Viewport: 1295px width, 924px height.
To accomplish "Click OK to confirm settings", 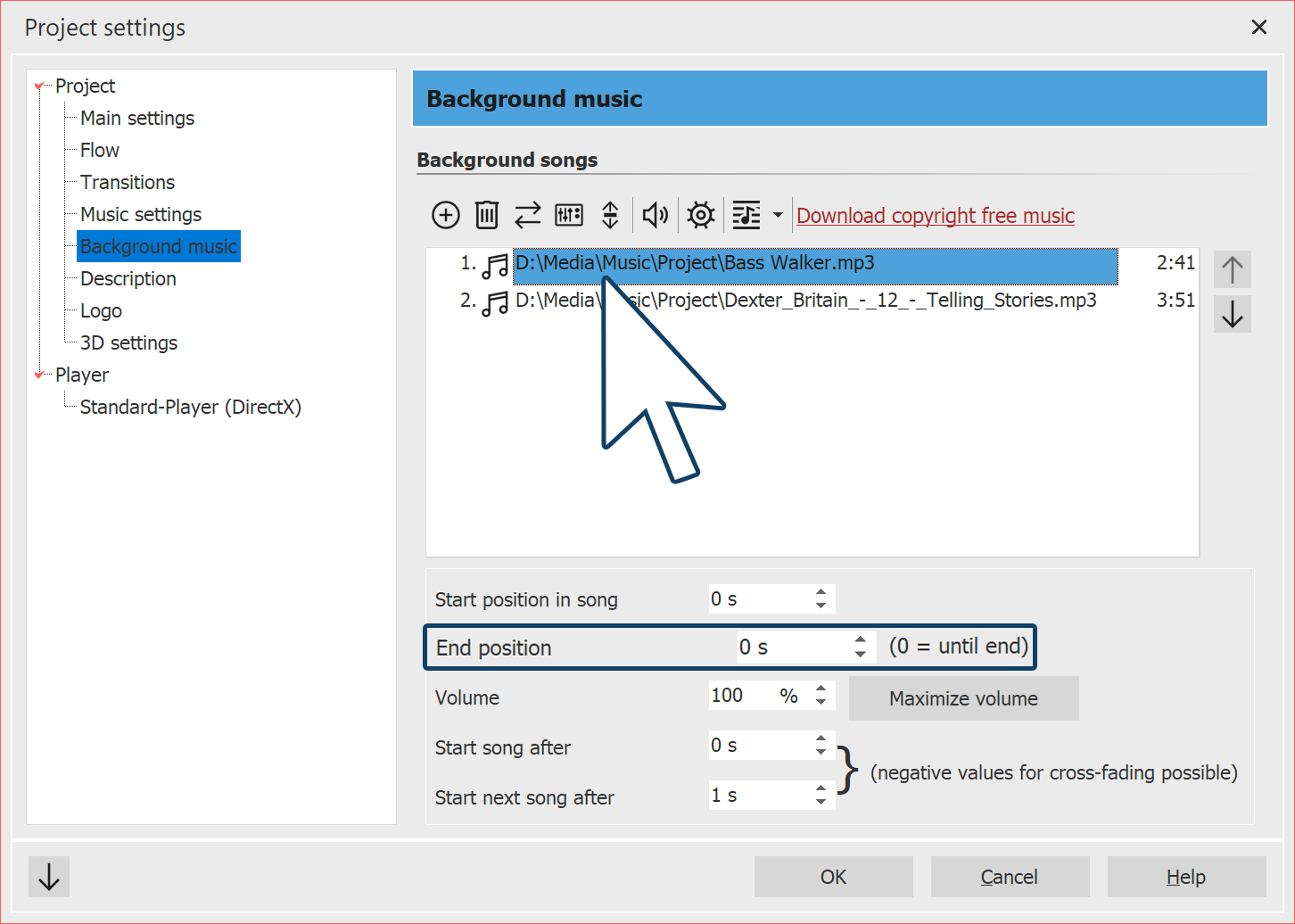I will [x=833, y=877].
